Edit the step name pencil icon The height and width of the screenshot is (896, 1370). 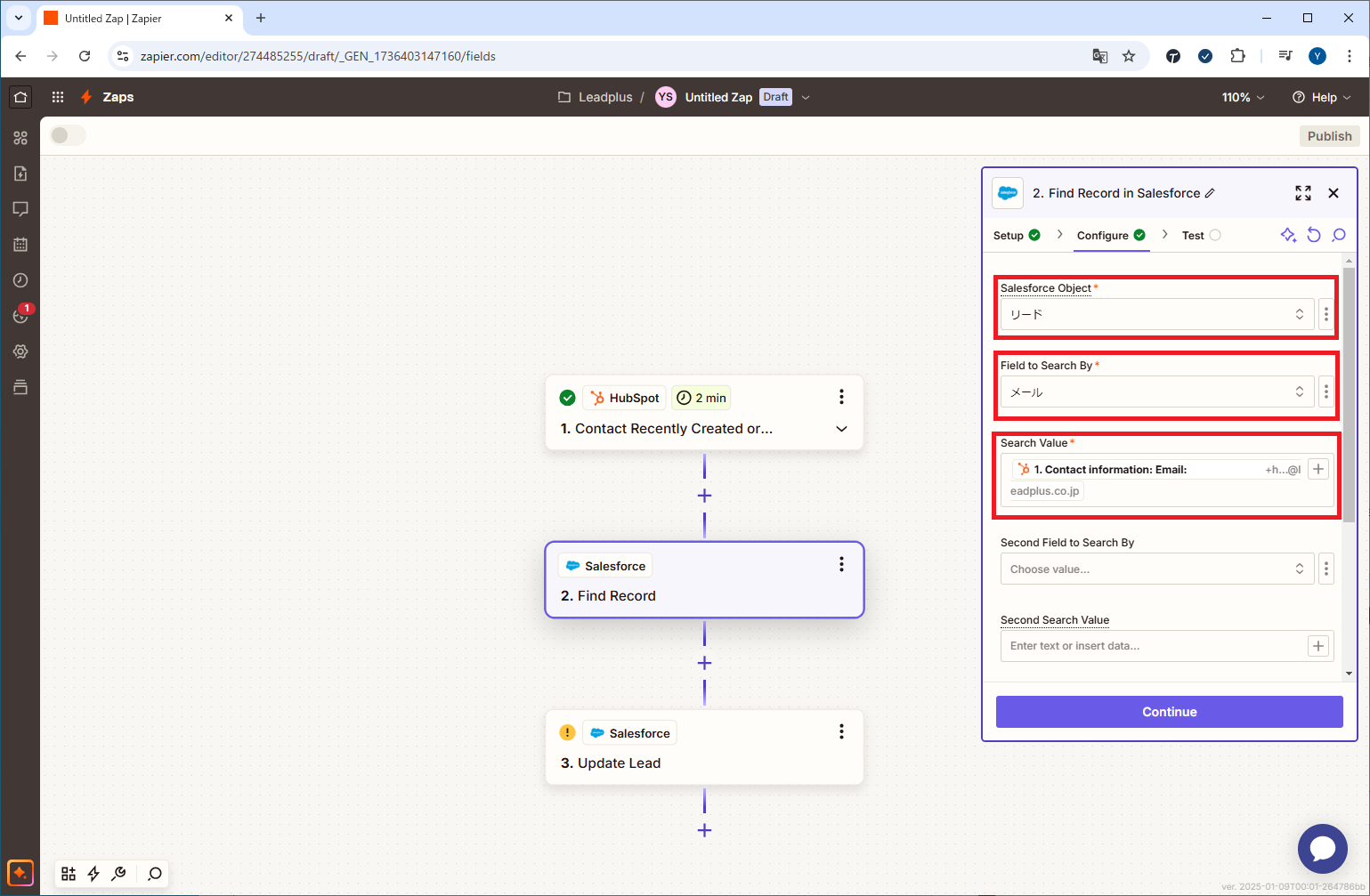1210,193
